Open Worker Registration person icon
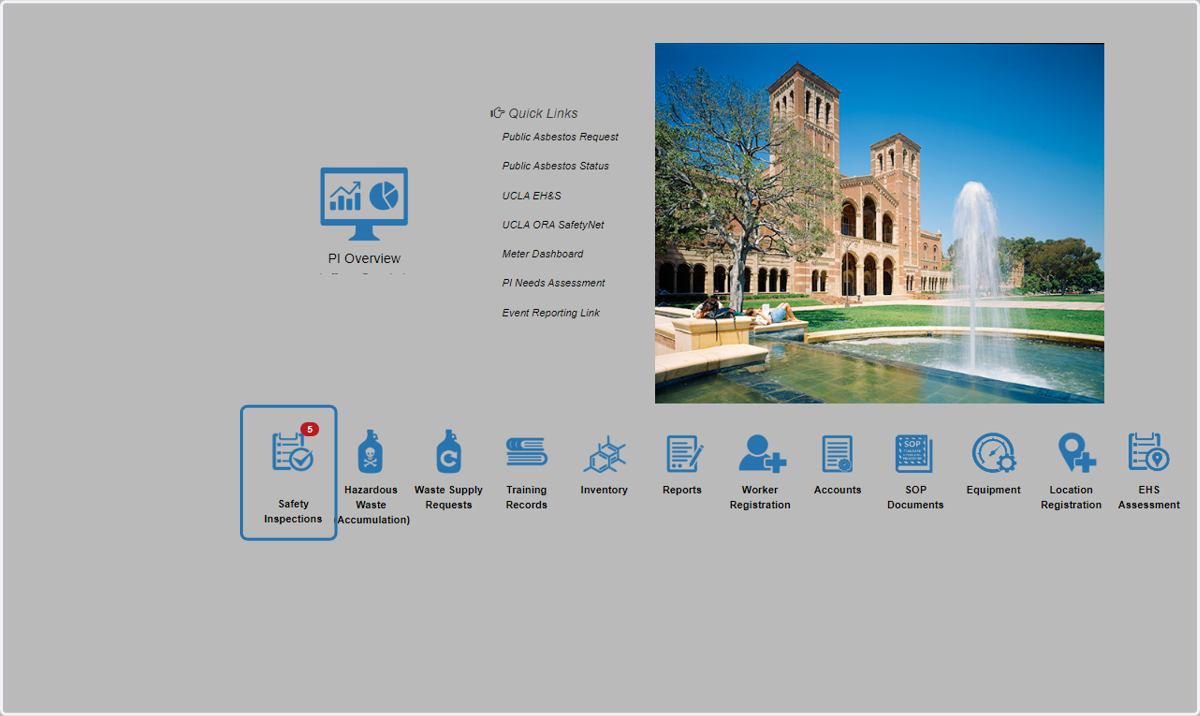Viewport: 1200px width, 716px height. click(x=762, y=453)
